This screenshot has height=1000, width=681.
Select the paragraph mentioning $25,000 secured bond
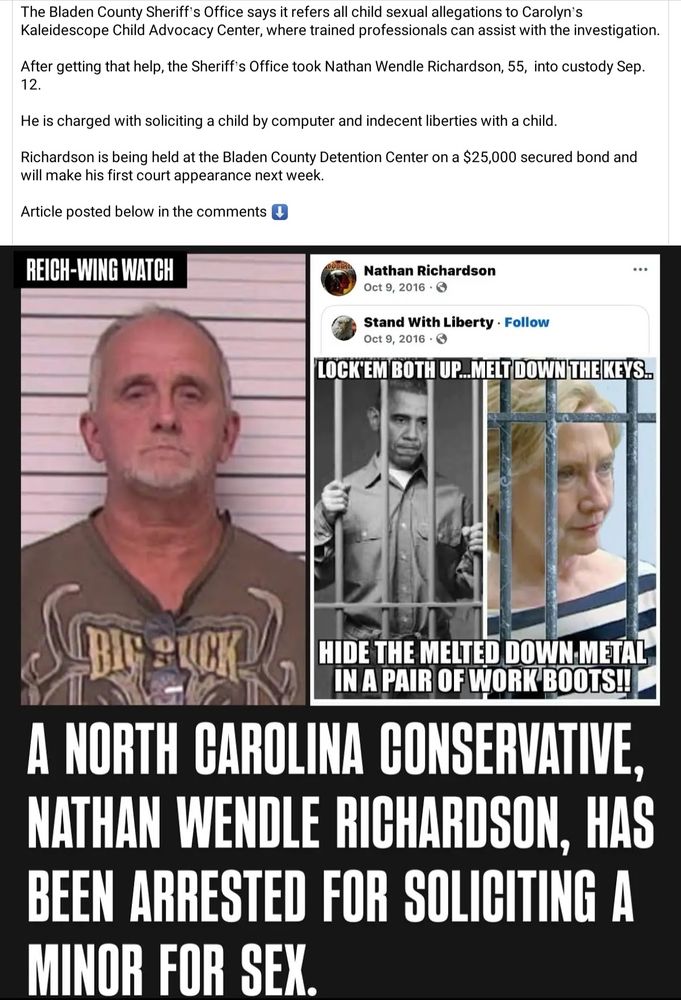point(328,166)
